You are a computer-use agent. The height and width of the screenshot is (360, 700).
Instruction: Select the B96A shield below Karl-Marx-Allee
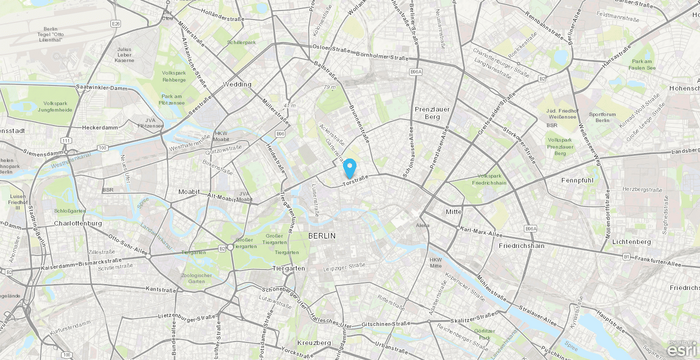531,229
